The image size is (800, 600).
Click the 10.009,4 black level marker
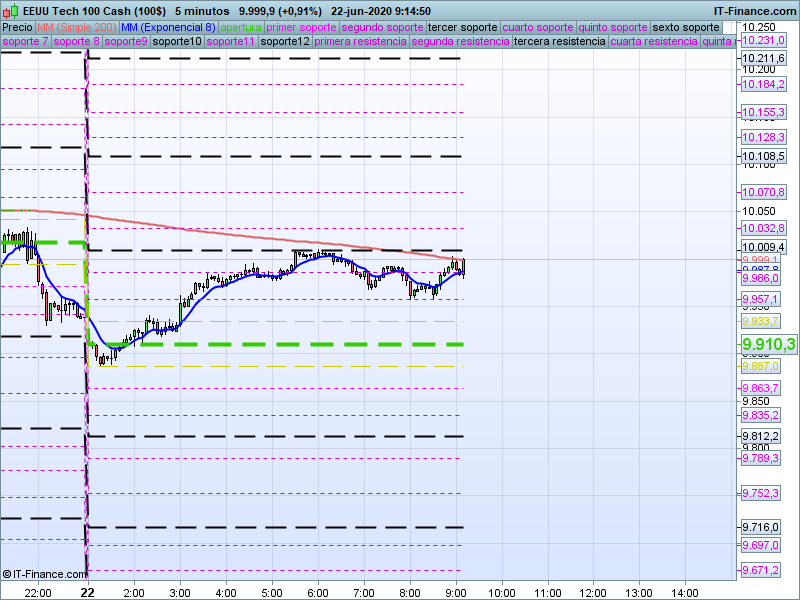[x=764, y=247]
